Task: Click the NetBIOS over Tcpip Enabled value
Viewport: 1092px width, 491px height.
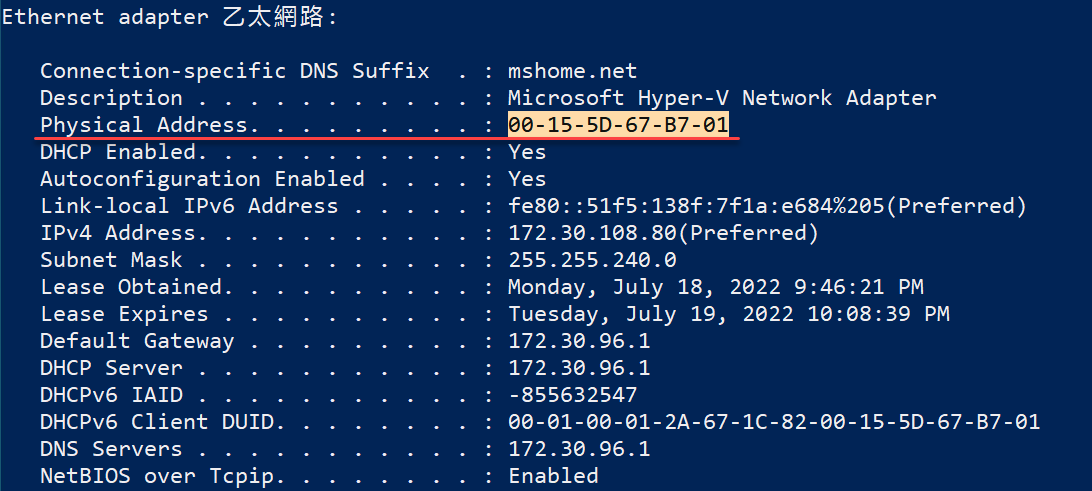Action: [x=553, y=476]
